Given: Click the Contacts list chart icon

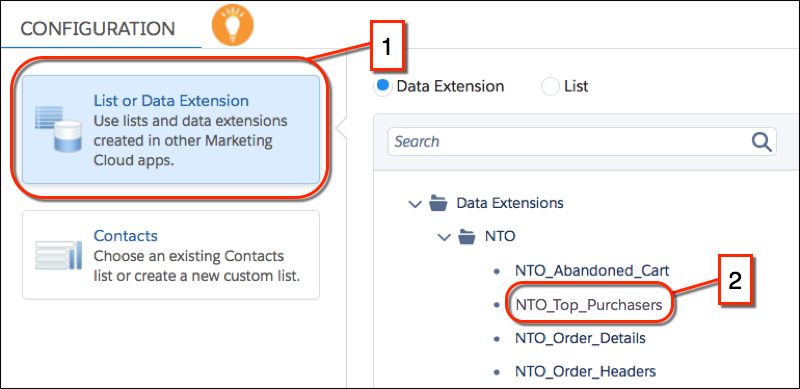Looking at the screenshot, I should 58,255.
